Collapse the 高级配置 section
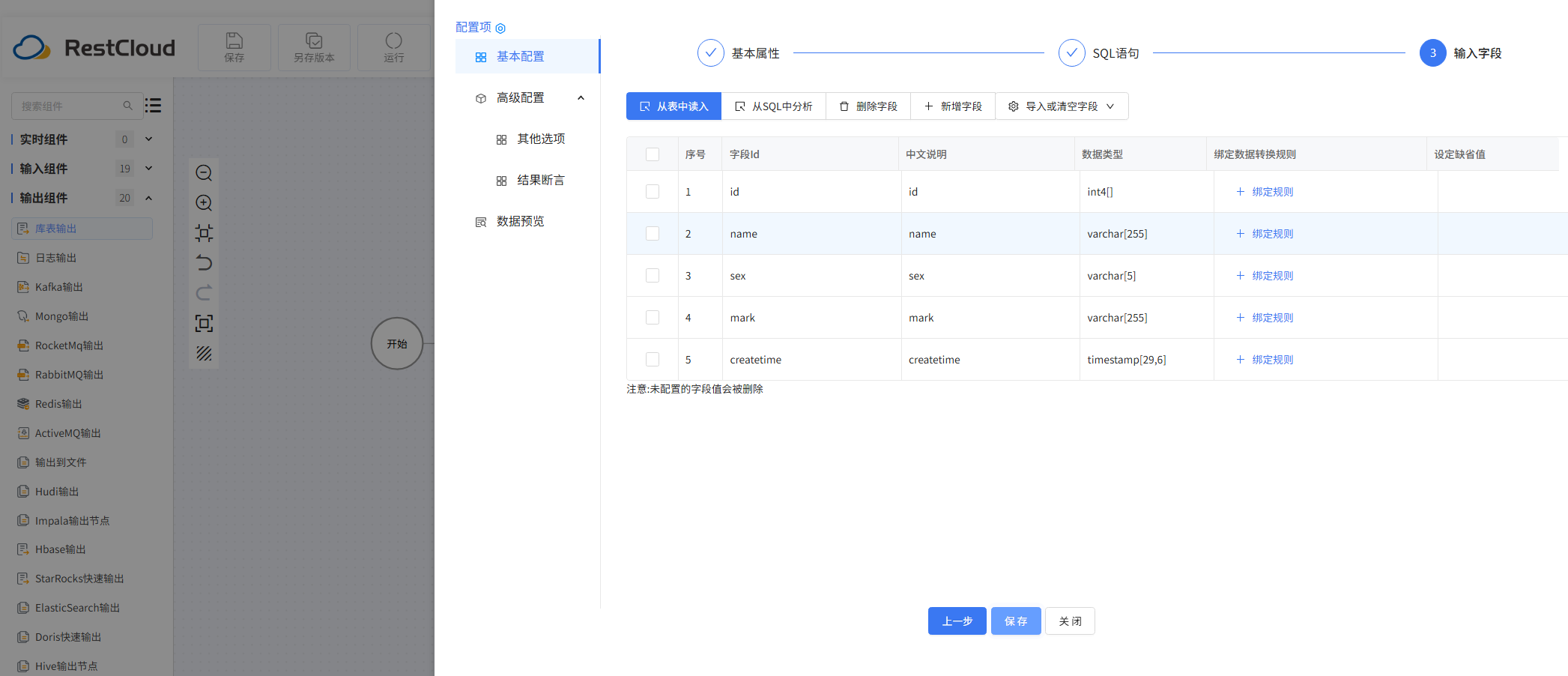The width and height of the screenshot is (1568, 676). pos(581,97)
